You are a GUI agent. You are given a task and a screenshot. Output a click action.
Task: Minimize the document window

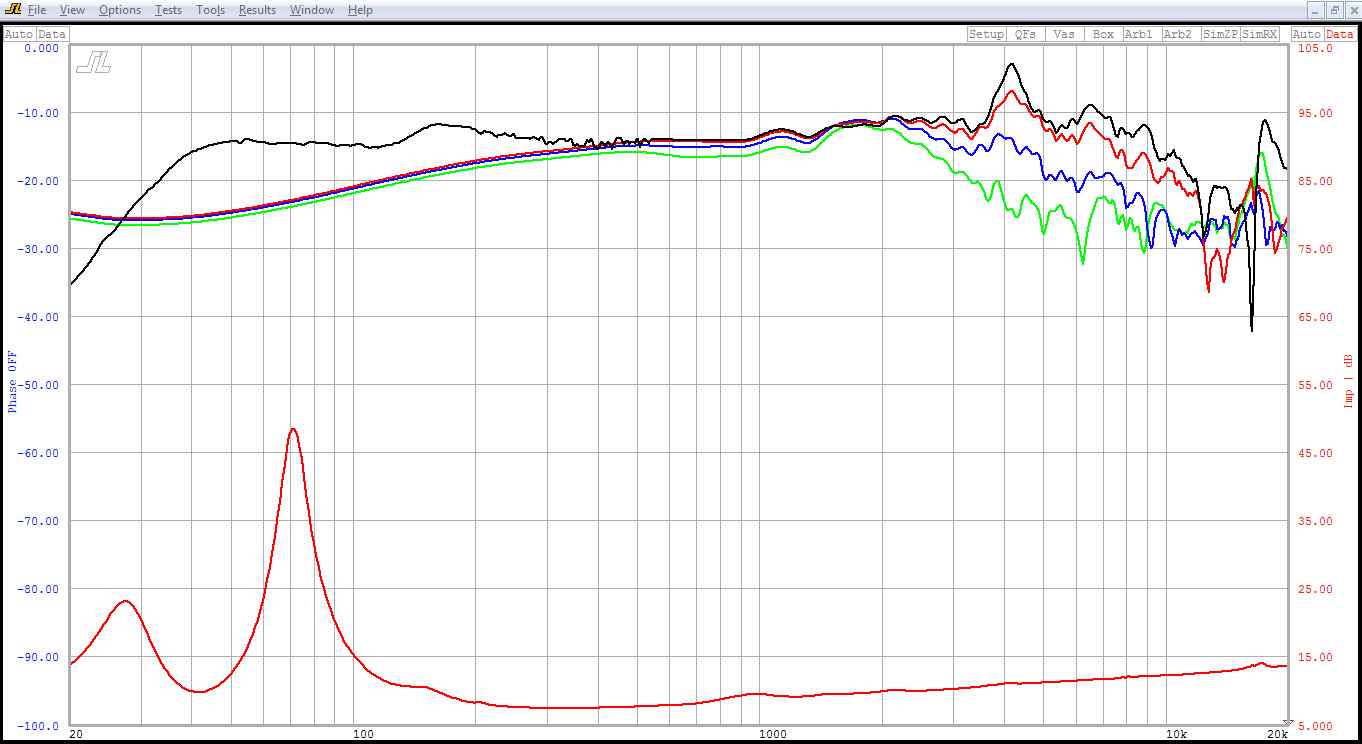coord(1316,10)
